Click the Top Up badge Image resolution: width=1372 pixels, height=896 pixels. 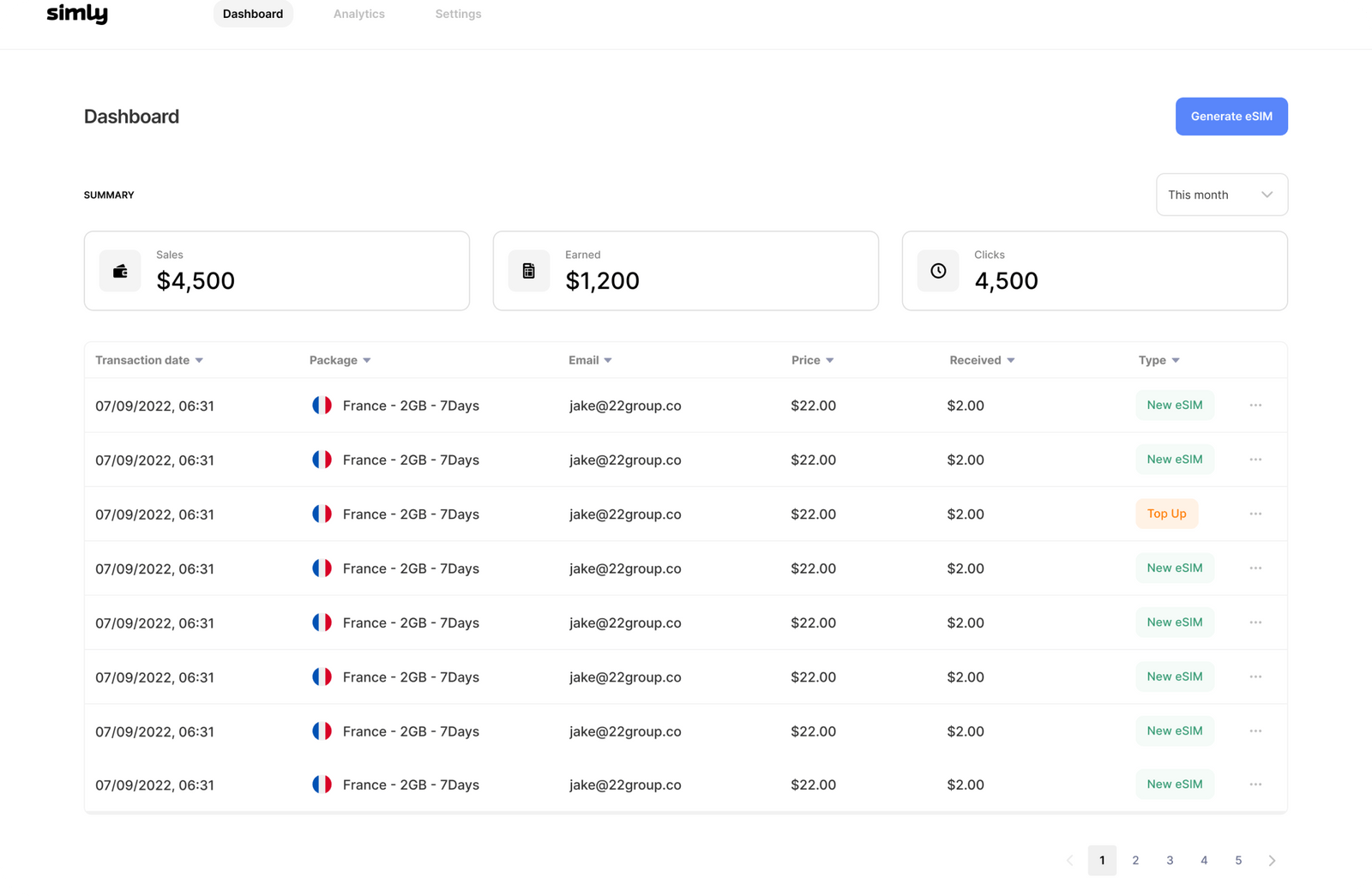point(1166,514)
